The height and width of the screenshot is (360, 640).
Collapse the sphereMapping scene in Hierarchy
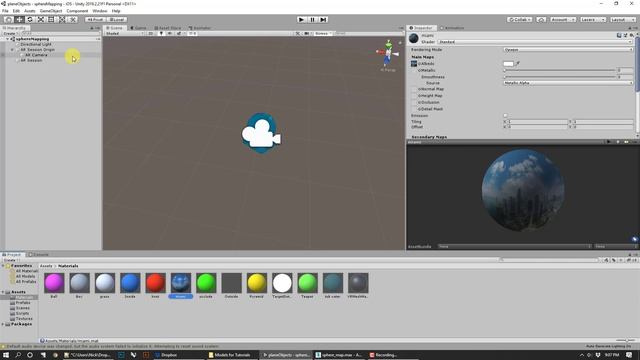pyautogui.click(x=7, y=39)
